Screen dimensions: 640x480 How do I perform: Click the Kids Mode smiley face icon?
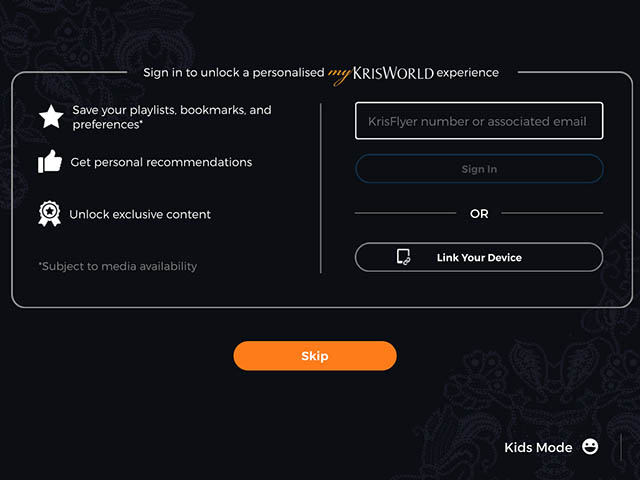click(590, 447)
